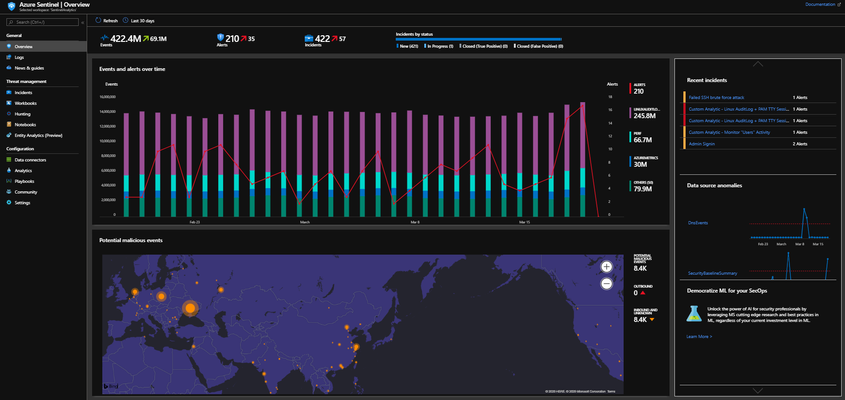
Task: Click the News & guides cloud icon
Action: click(x=9, y=68)
